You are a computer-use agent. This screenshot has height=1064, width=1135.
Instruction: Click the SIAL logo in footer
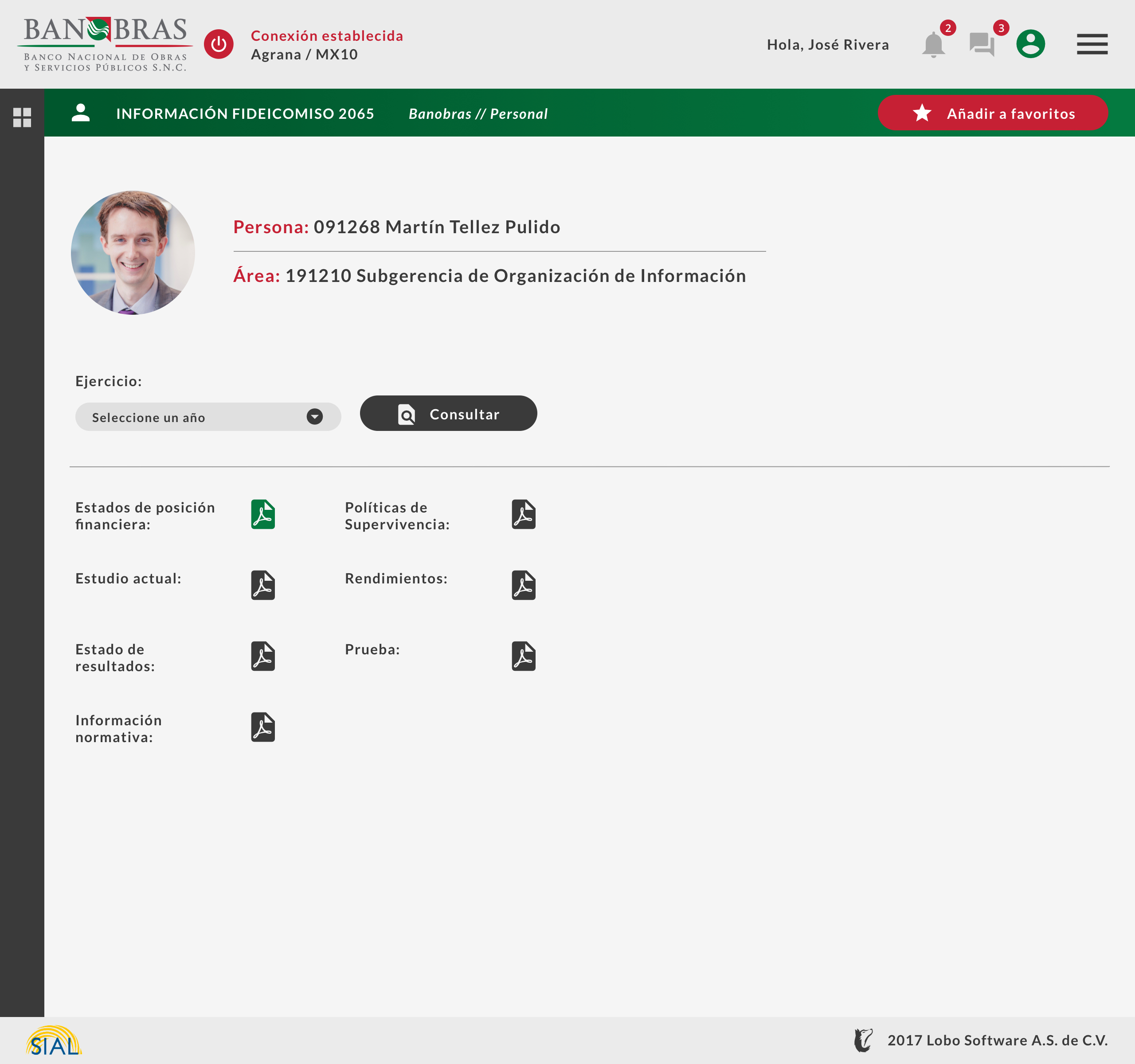(x=54, y=1041)
